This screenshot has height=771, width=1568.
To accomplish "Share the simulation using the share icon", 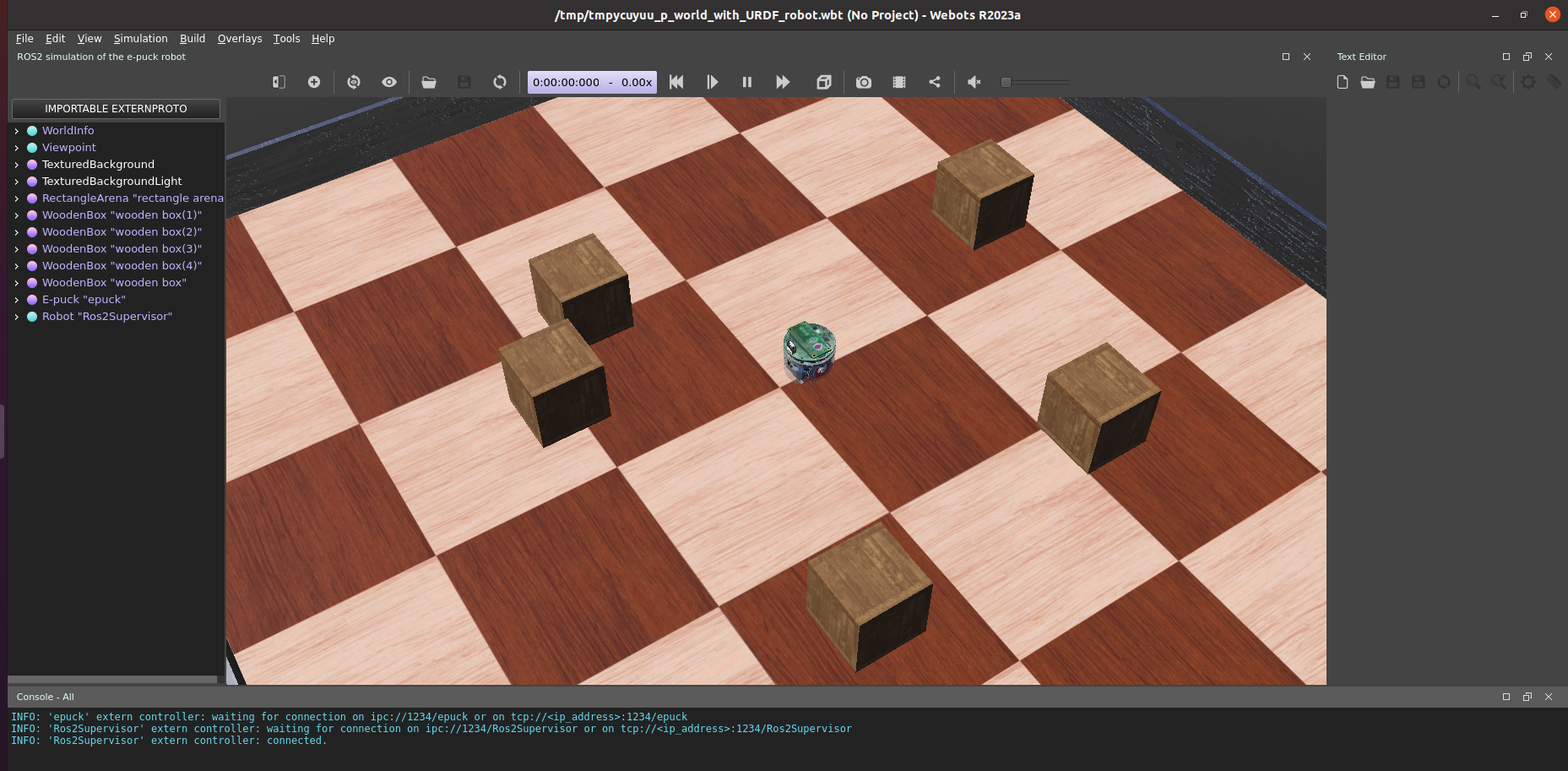I will click(935, 82).
